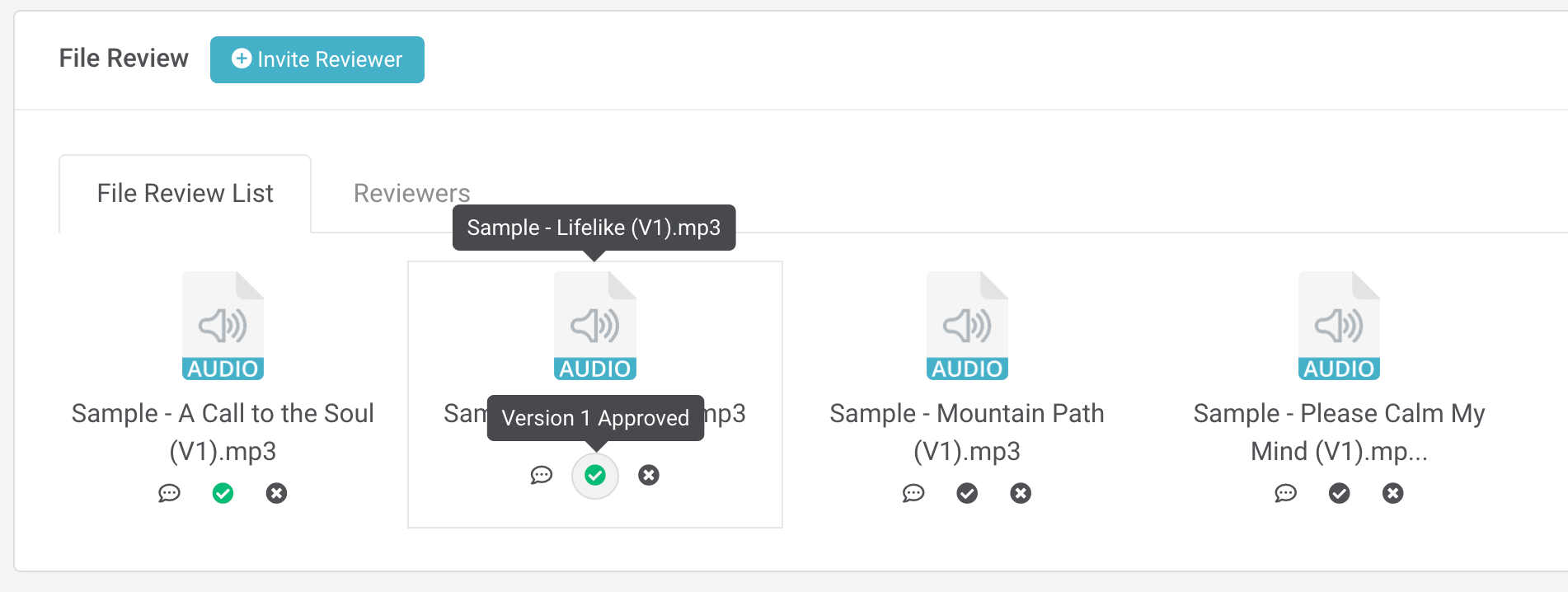Image resolution: width=1568 pixels, height=592 pixels.
Task: Open comments for Please Calm My Mind
Action: tap(1285, 493)
